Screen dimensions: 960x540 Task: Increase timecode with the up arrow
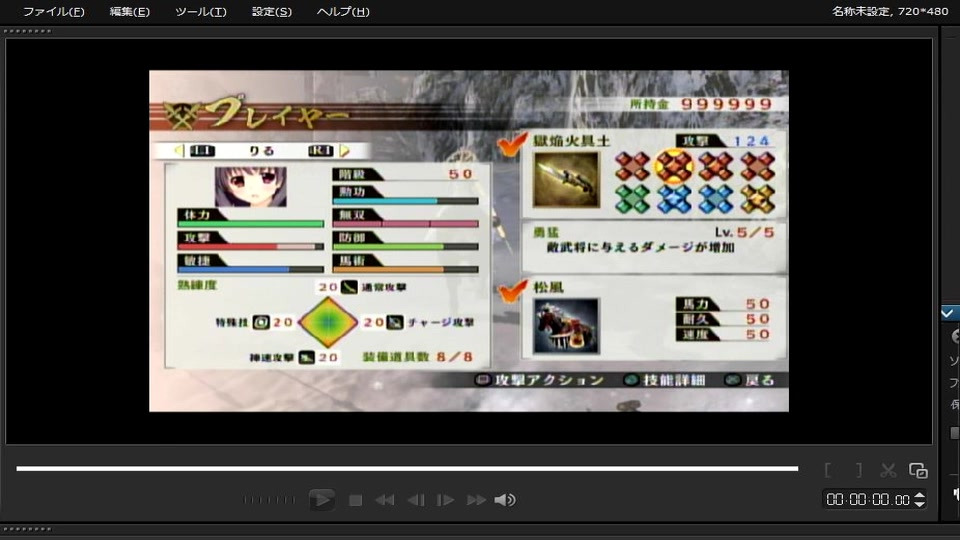920,495
